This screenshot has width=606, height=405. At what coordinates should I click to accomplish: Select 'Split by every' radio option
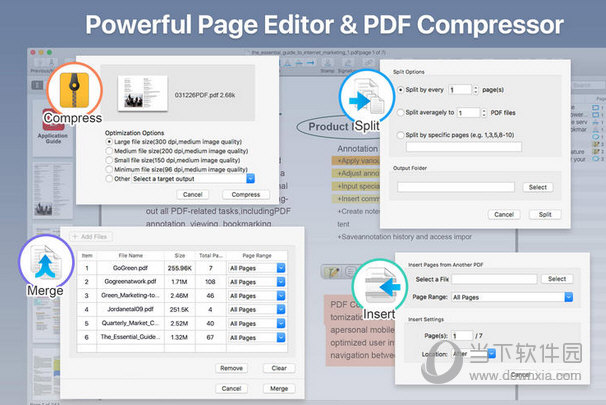(401, 90)
